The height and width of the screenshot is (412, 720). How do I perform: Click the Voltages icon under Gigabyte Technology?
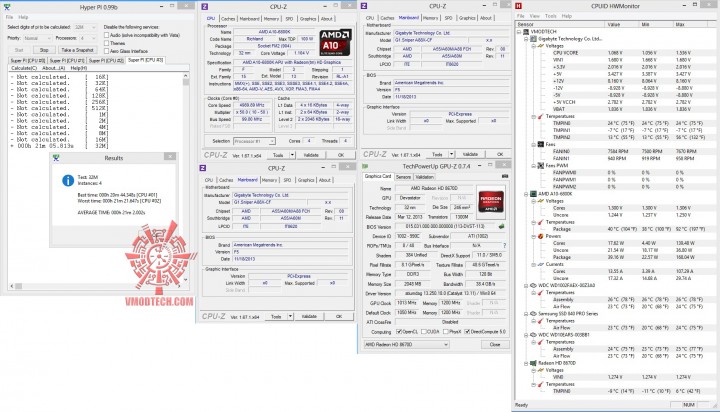click(540, 46)
